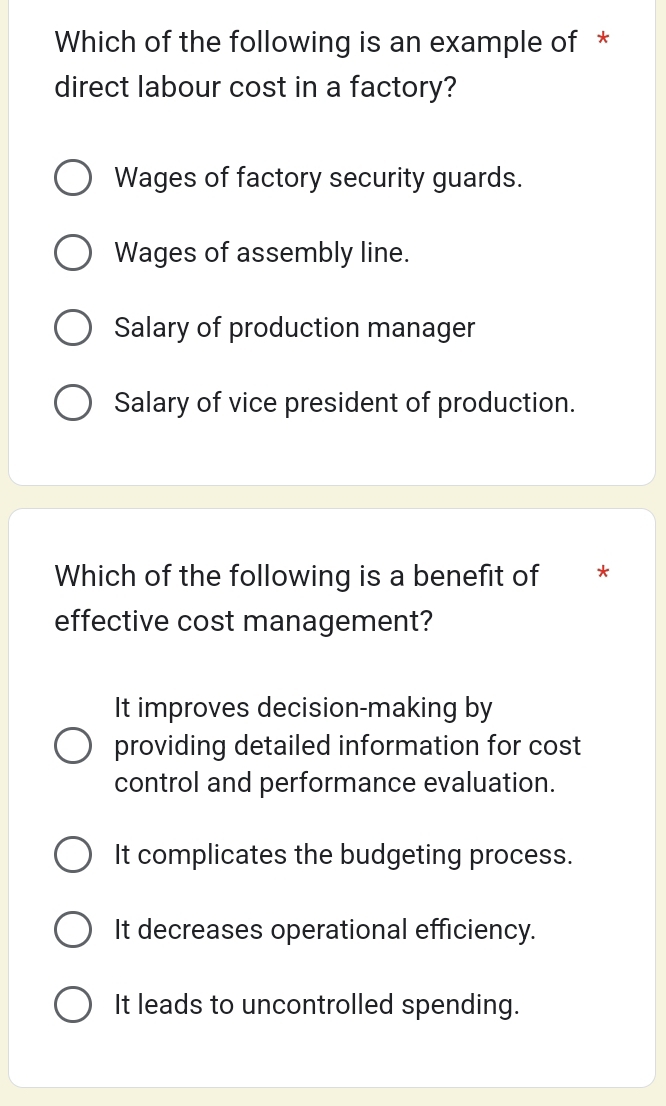Pick radio button for vice president salary
666x1106 pixels.
coord(72,403)
